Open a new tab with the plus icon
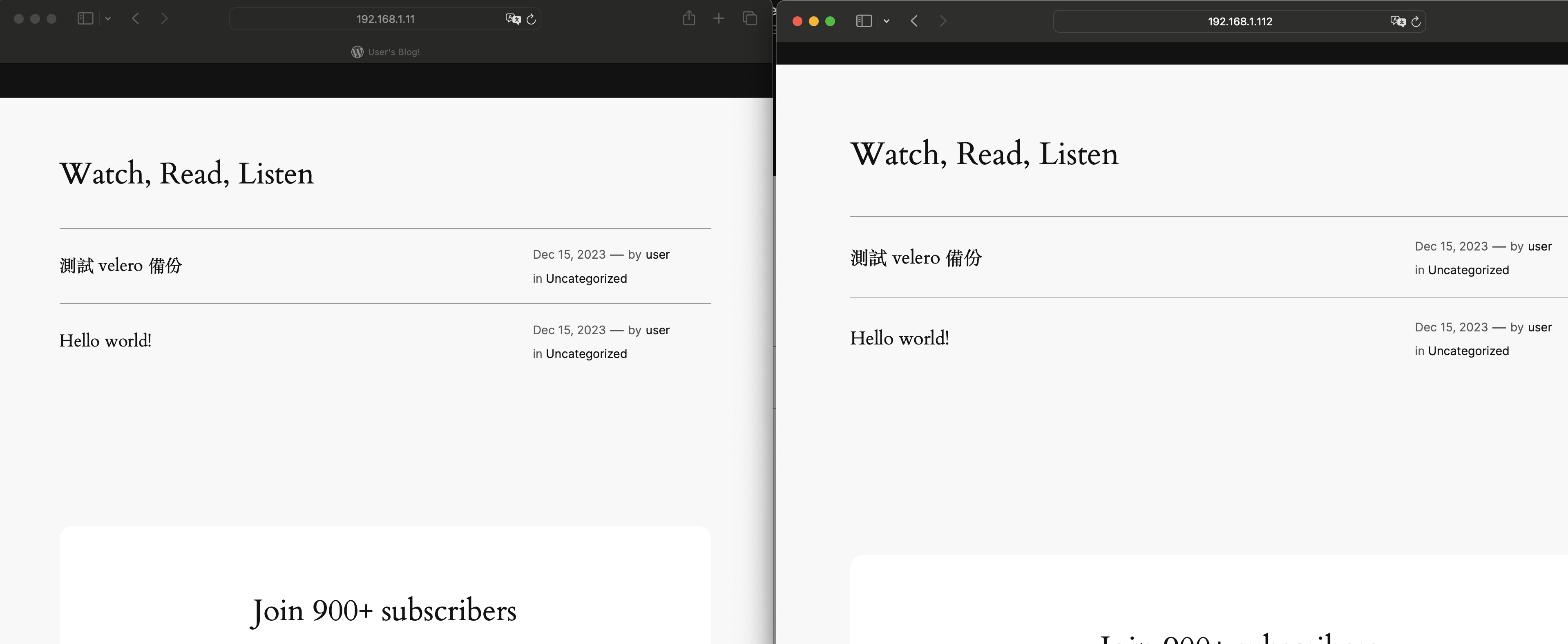 pyautogui.click(x=719, y=19)
